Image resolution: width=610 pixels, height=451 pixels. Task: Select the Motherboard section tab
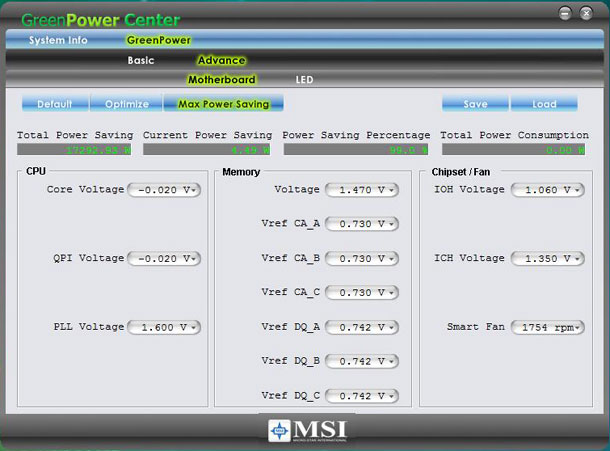click(x=222, y=80)
